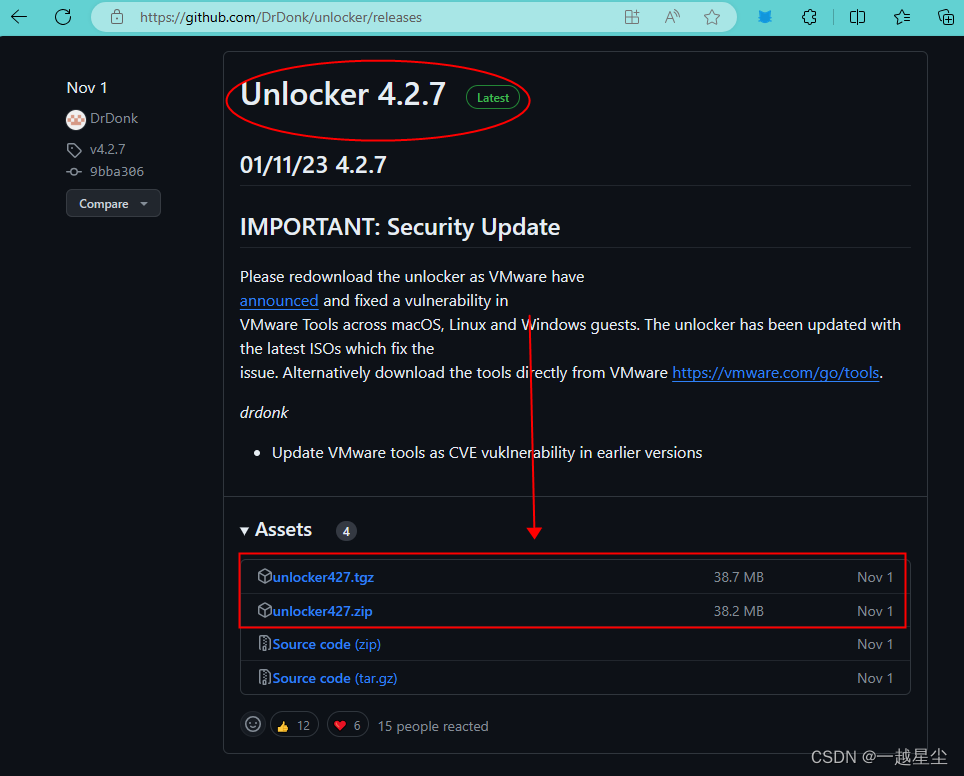
Task: Click package icon next to unlocker427.zip
Action: point(264,610)
